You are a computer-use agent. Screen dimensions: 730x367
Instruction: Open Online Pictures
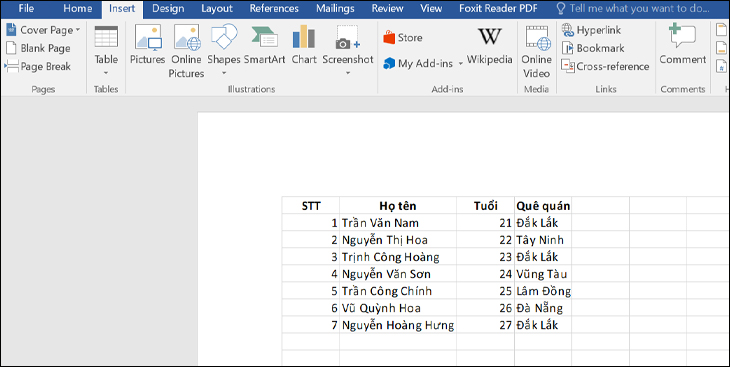click(x=186, y=51)
